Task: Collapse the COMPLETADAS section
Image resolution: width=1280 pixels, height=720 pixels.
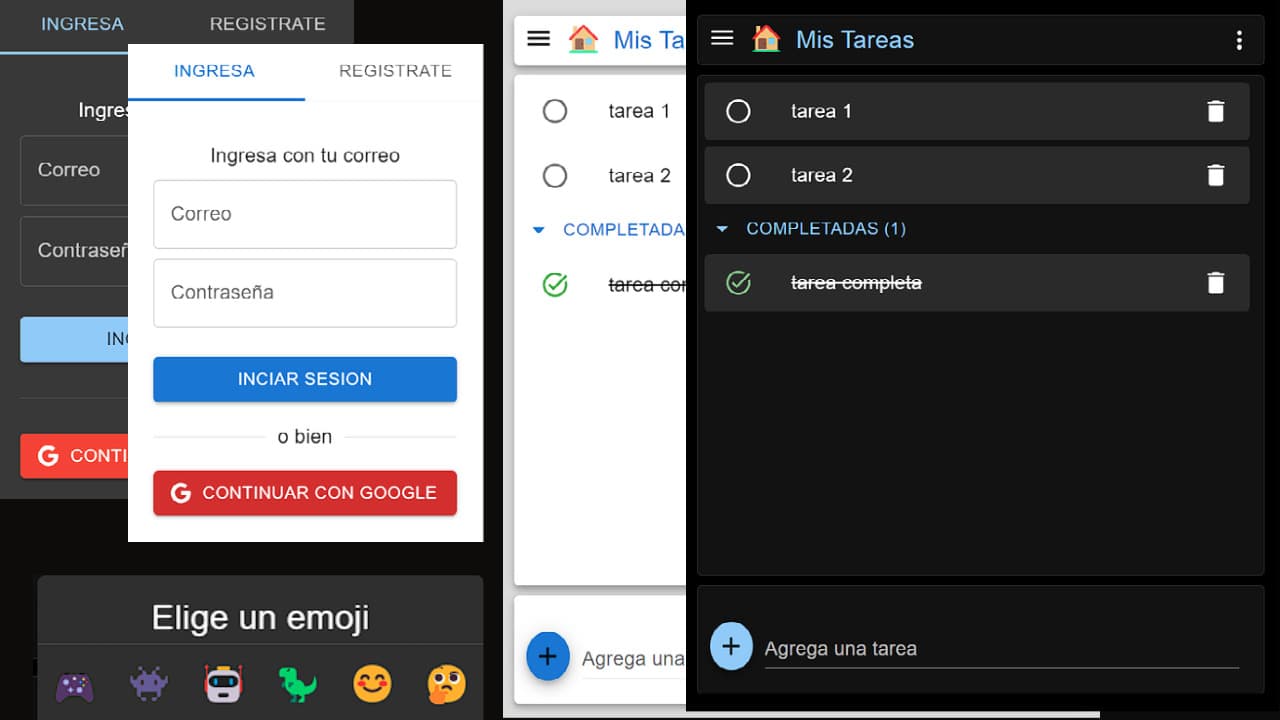Action: (539, 229)
